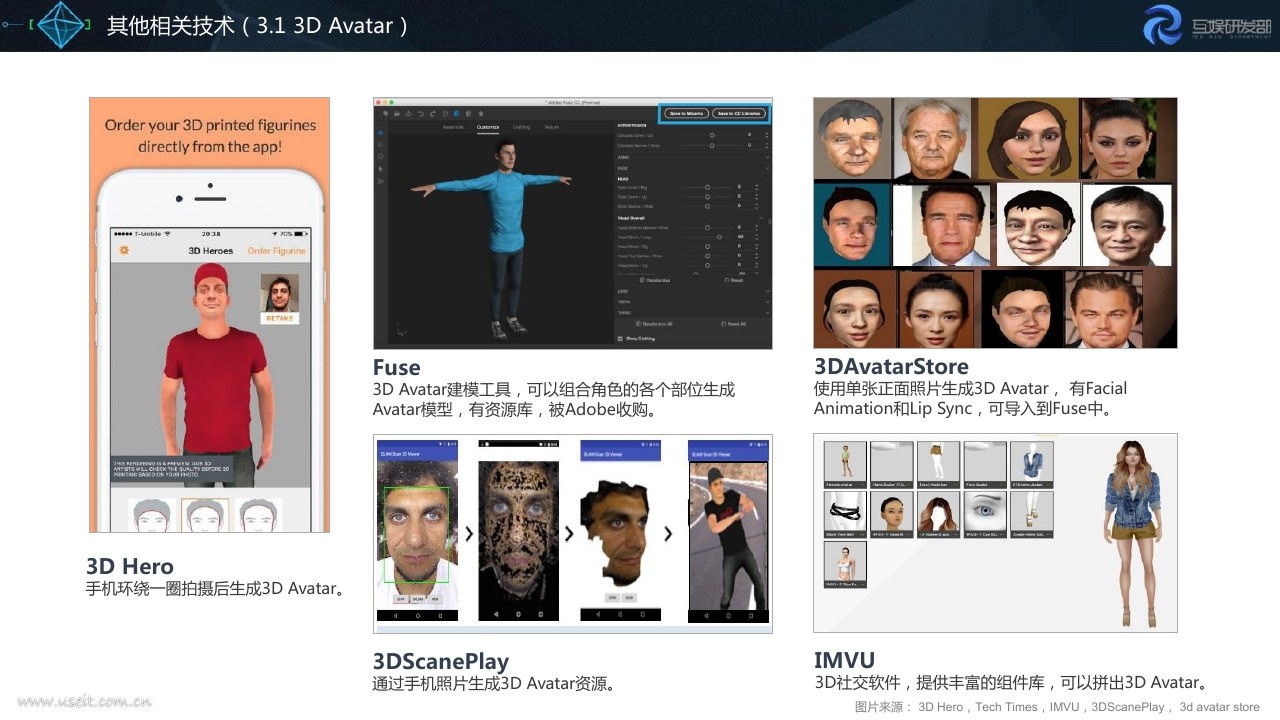
Task: Expand the FACE section in Fuse
Action: 767,168
